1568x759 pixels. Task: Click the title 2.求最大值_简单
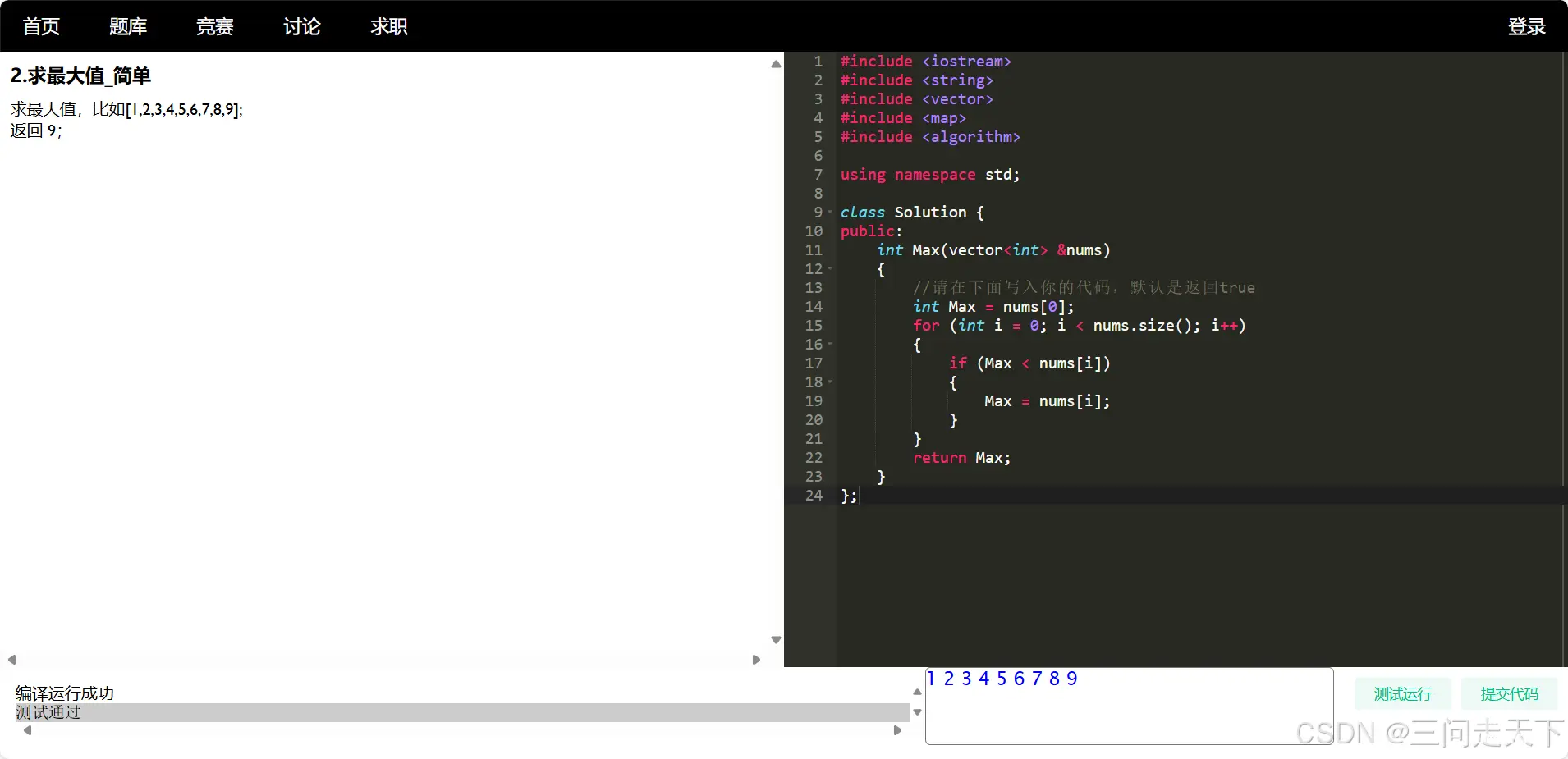point(80,76)
